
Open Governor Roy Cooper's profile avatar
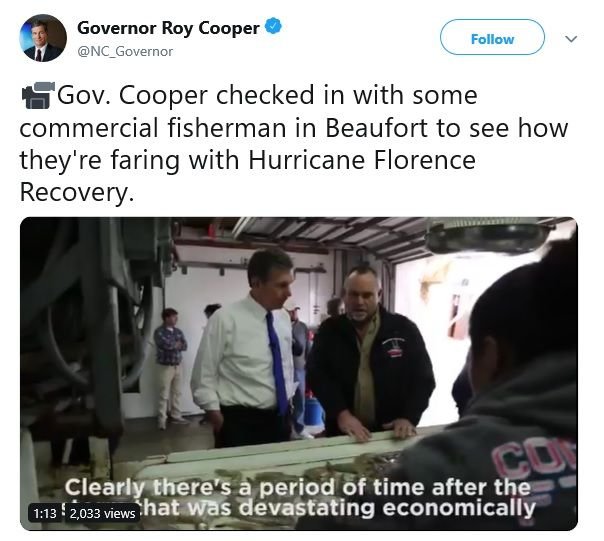43,38
